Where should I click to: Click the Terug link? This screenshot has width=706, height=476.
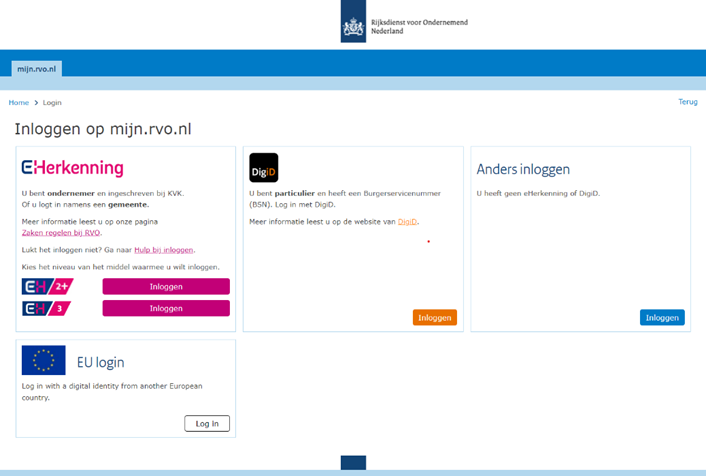(x=688, y=102)
